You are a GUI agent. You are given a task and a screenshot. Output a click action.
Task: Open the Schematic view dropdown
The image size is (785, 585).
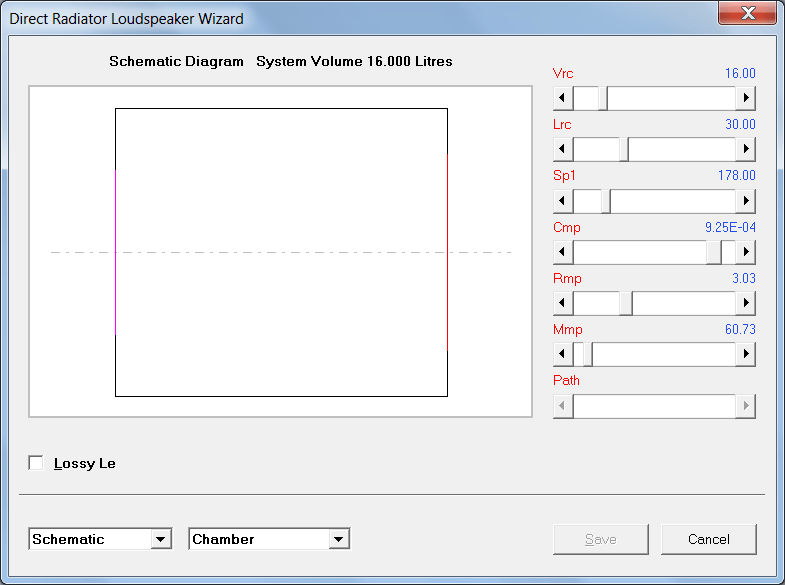(x=161, y=539)
